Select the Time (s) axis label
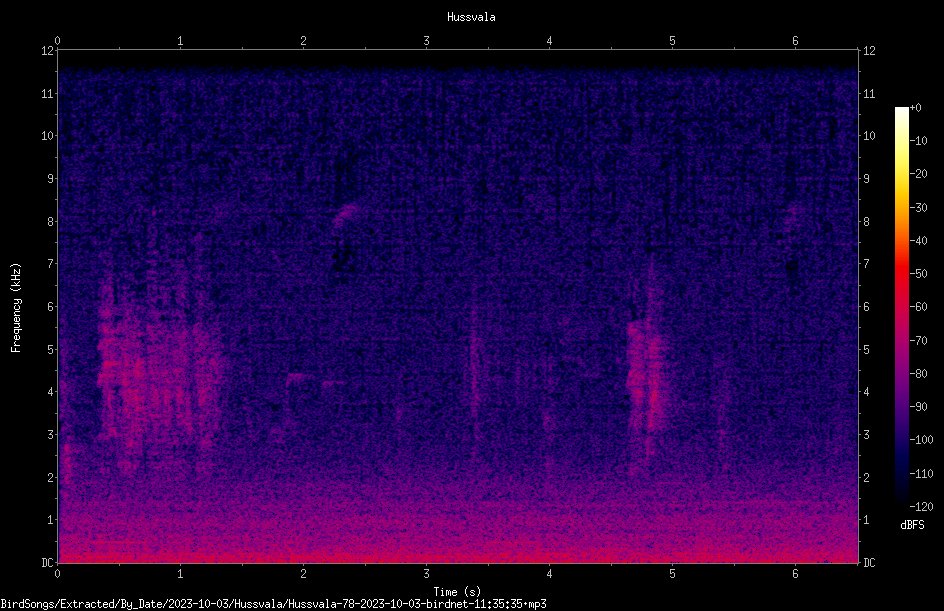Image resolution: width=944 pixels, height=611 pixels. click(457, 592)
